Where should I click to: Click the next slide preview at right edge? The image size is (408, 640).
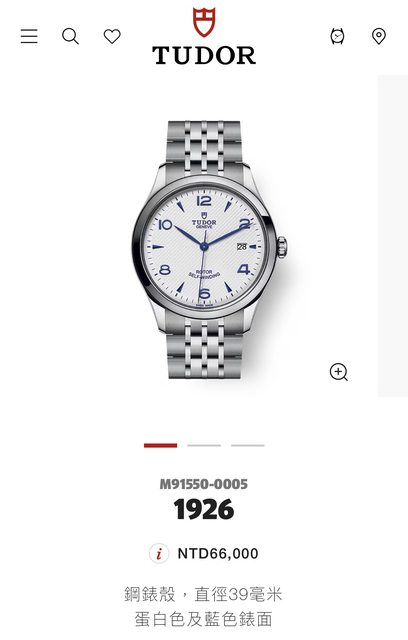pos(392,236)
